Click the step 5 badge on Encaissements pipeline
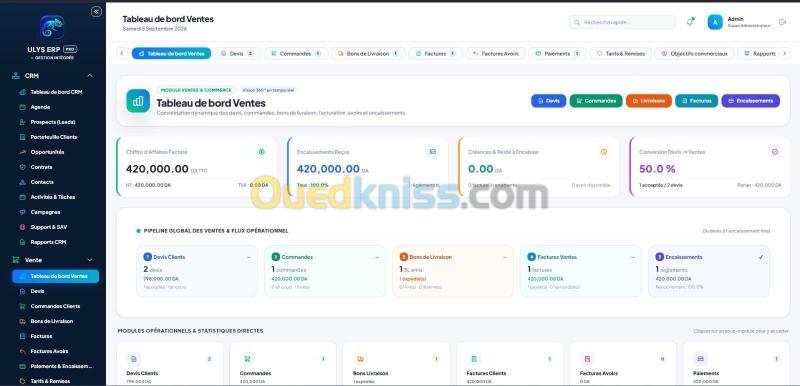Screen dimensions: 800x386 (x=660, y=257)
